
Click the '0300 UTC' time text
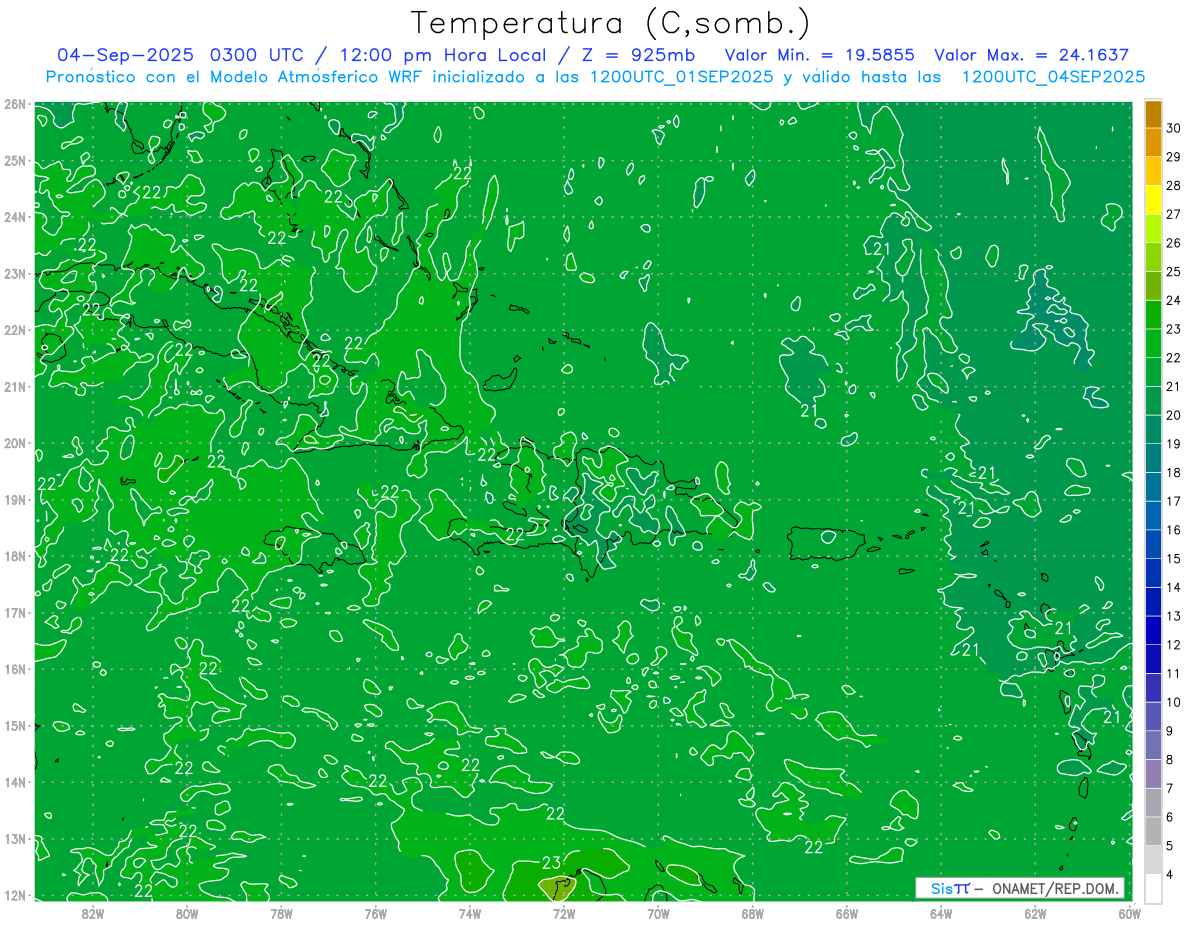(x=260, y=55)
